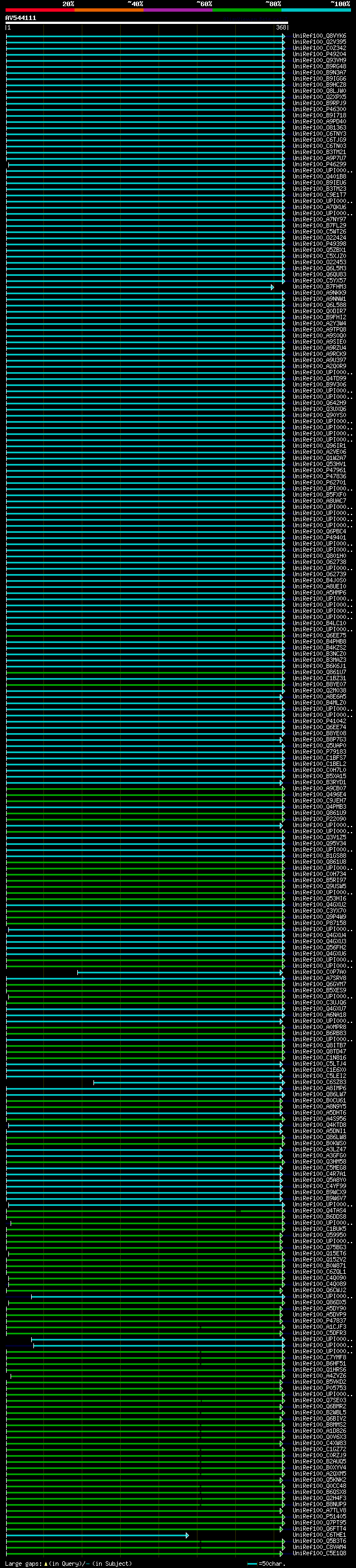Select the UniRef100_Q95V34 label

pyautogui.click(x=319, y=844)
